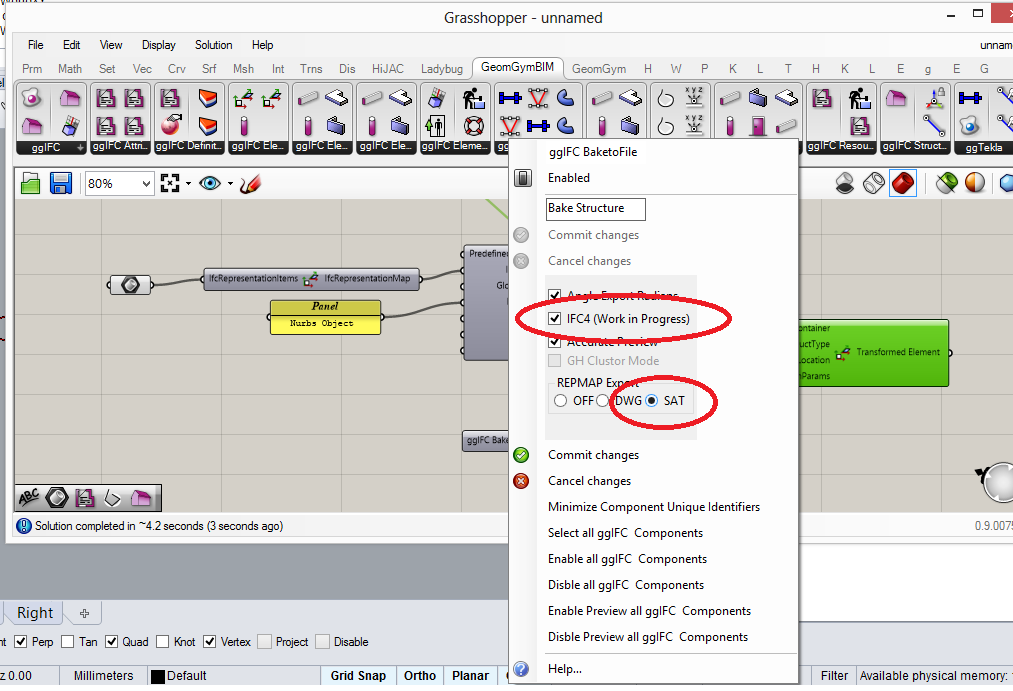Click the sketch red pencil icon
Viewport: 1013px width, 691px height.
[251, 184]
